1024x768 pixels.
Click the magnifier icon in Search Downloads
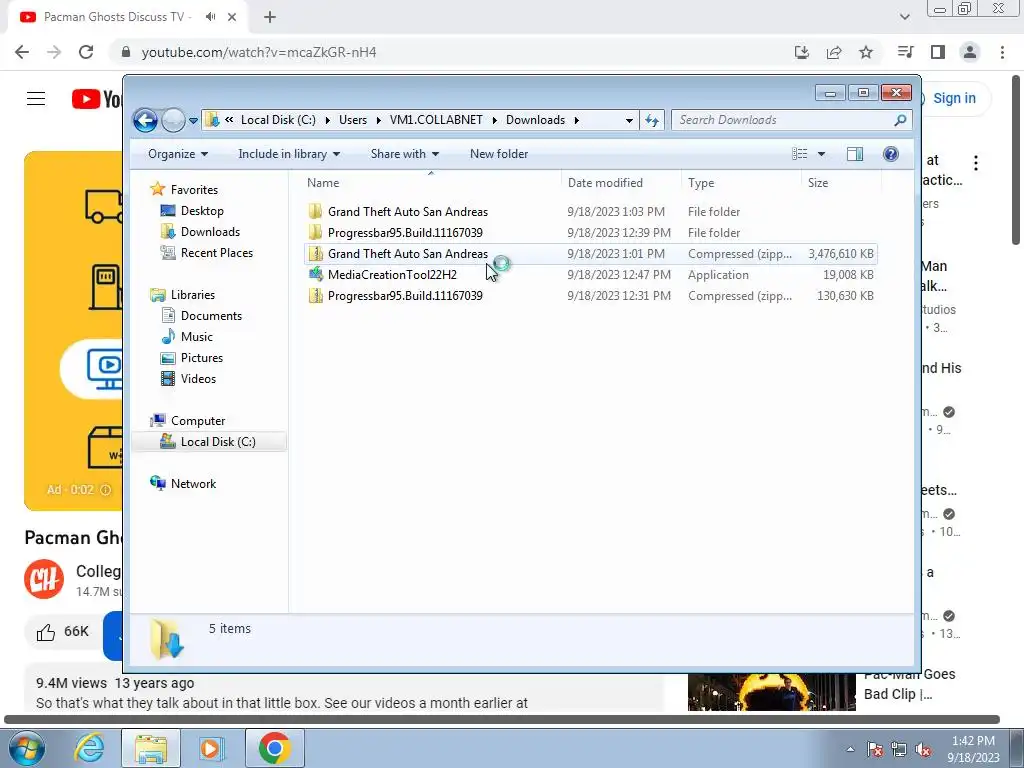click(x=900, y=120)
